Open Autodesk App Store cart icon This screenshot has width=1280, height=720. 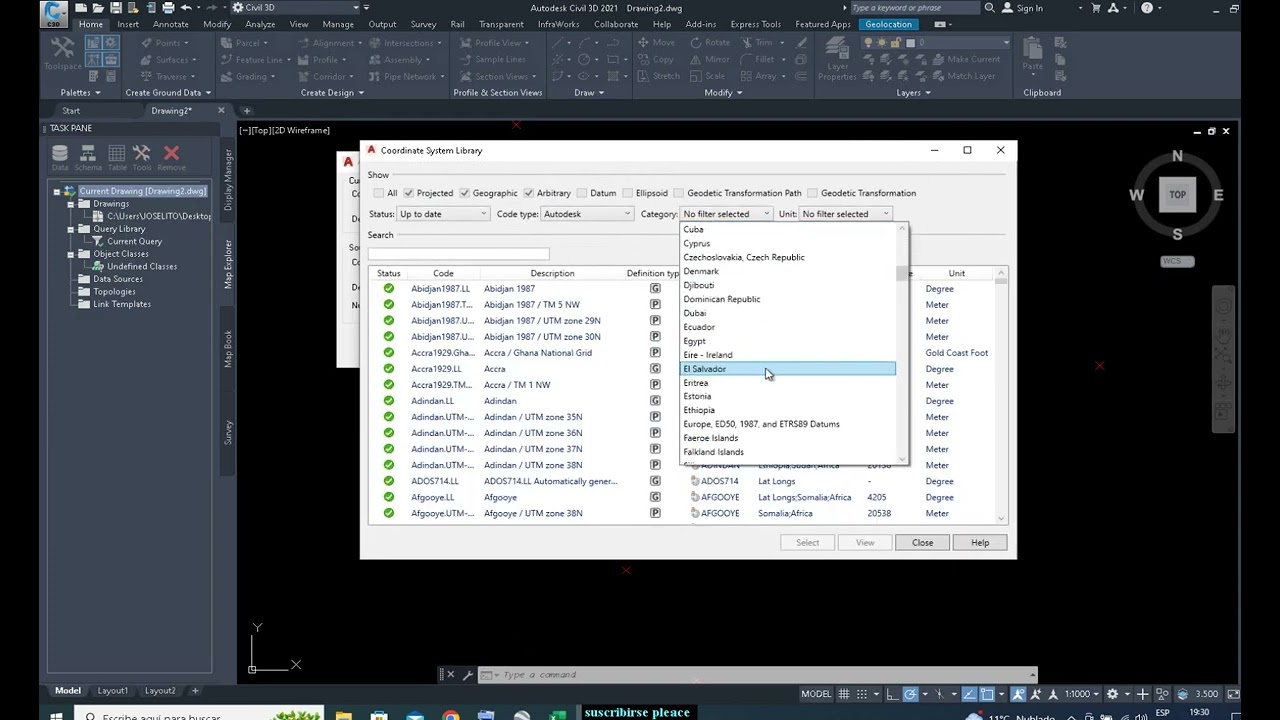pos(1096,8)
